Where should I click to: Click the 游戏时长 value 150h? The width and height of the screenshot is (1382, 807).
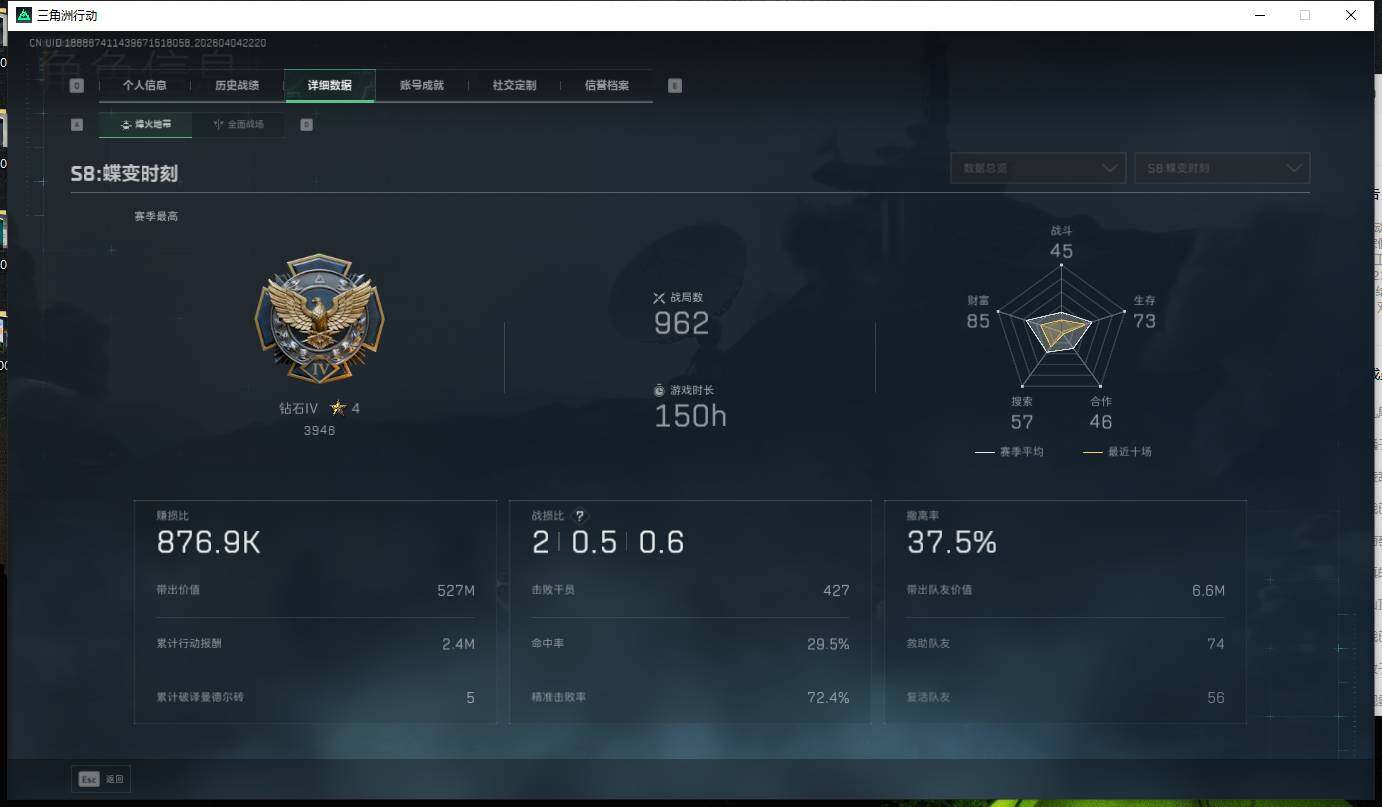pos(690,416)
